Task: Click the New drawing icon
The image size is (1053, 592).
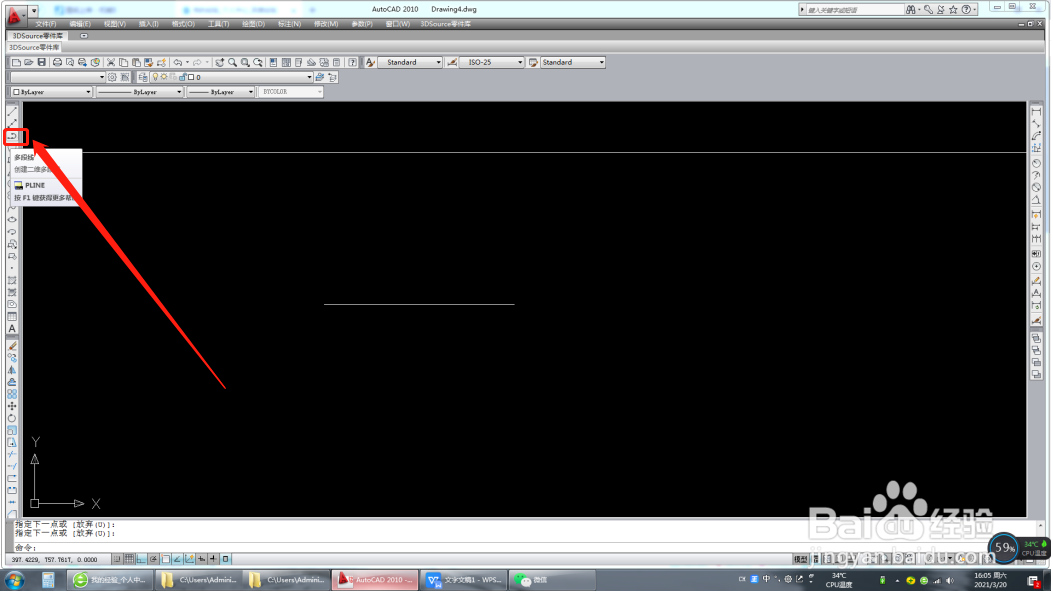Action: [x=16, y=62]
